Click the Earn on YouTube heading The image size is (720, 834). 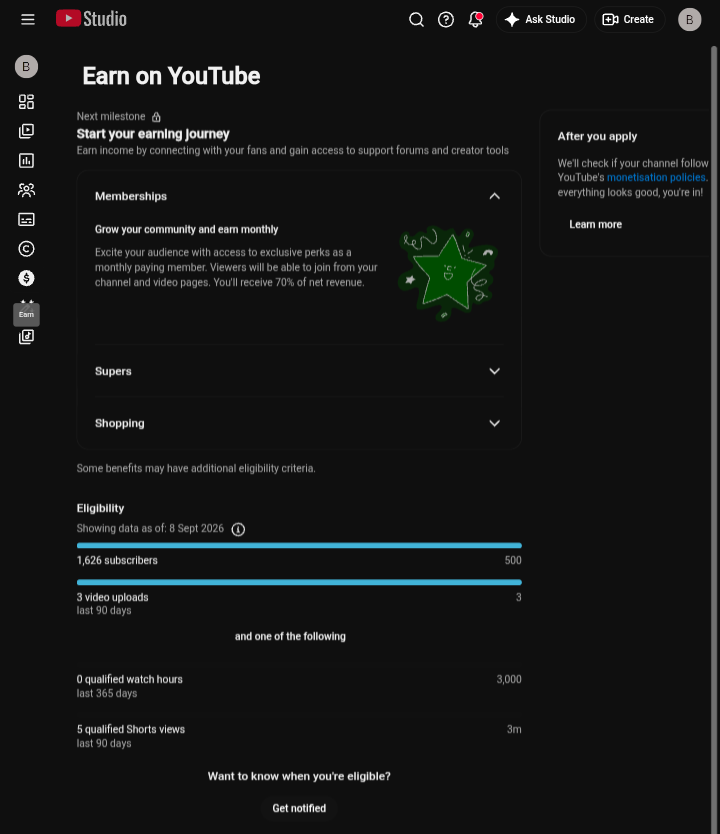coord(171,76)
